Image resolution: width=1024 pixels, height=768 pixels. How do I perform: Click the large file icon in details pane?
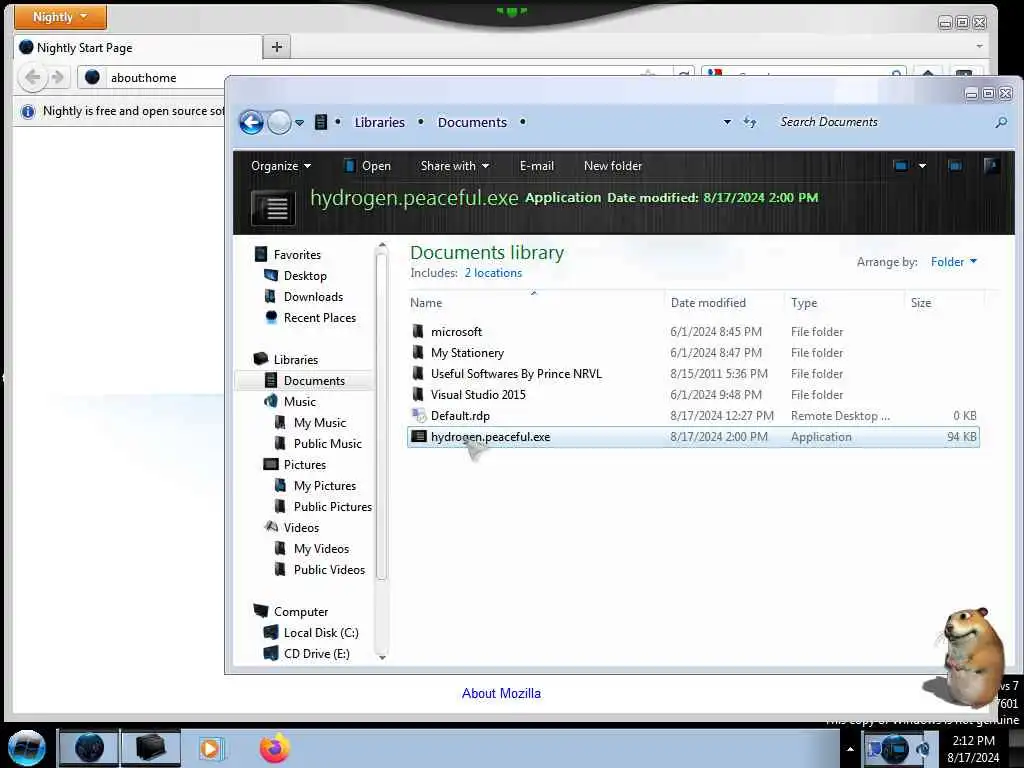click(x=273, y=207)
